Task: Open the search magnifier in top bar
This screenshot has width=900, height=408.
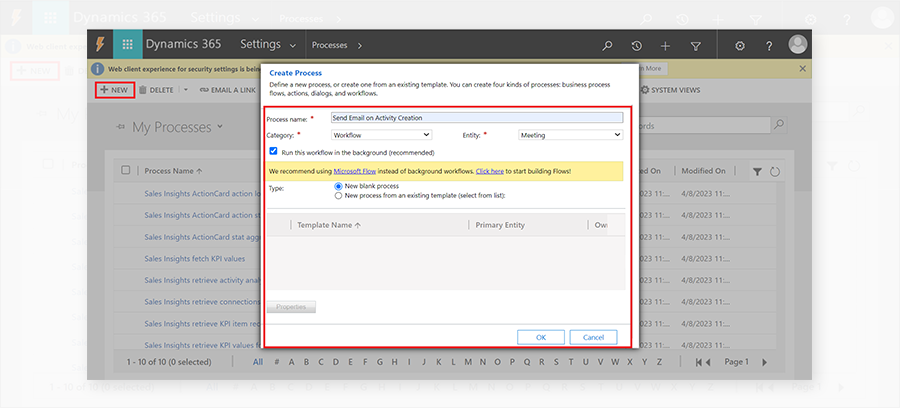Action: click(x=607, y=45)
